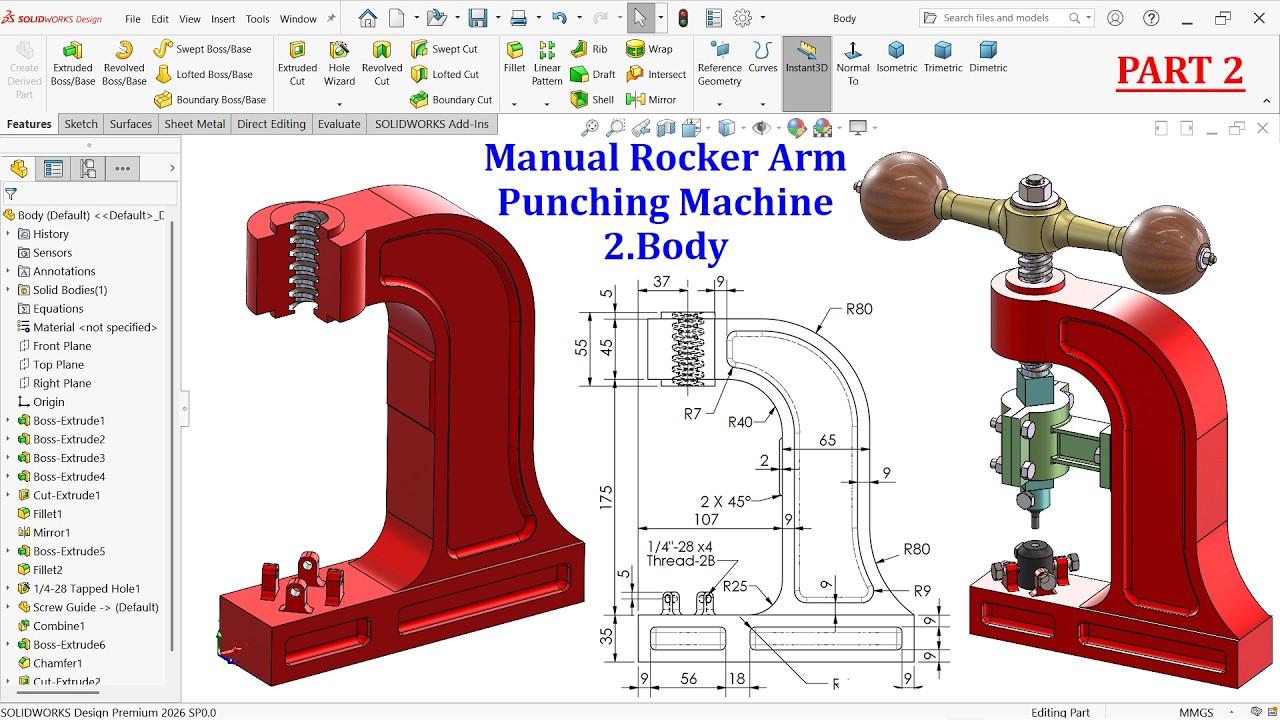Open the Fillet dropdown arrow
Image resolution: width=1280 pixels, height=720 pixels.
514,104
